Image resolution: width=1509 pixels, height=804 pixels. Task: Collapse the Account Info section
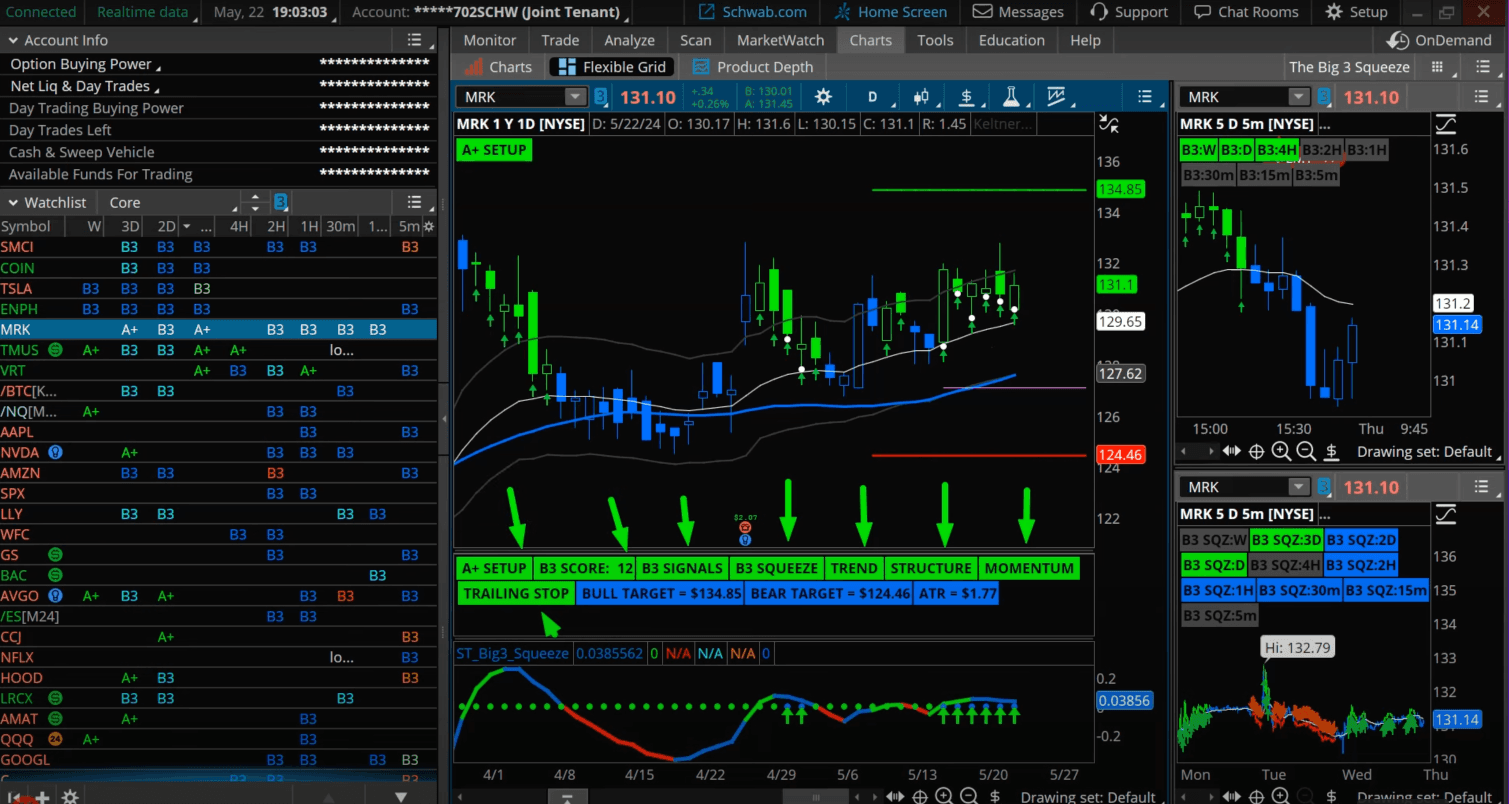click(x=14, y=40)
